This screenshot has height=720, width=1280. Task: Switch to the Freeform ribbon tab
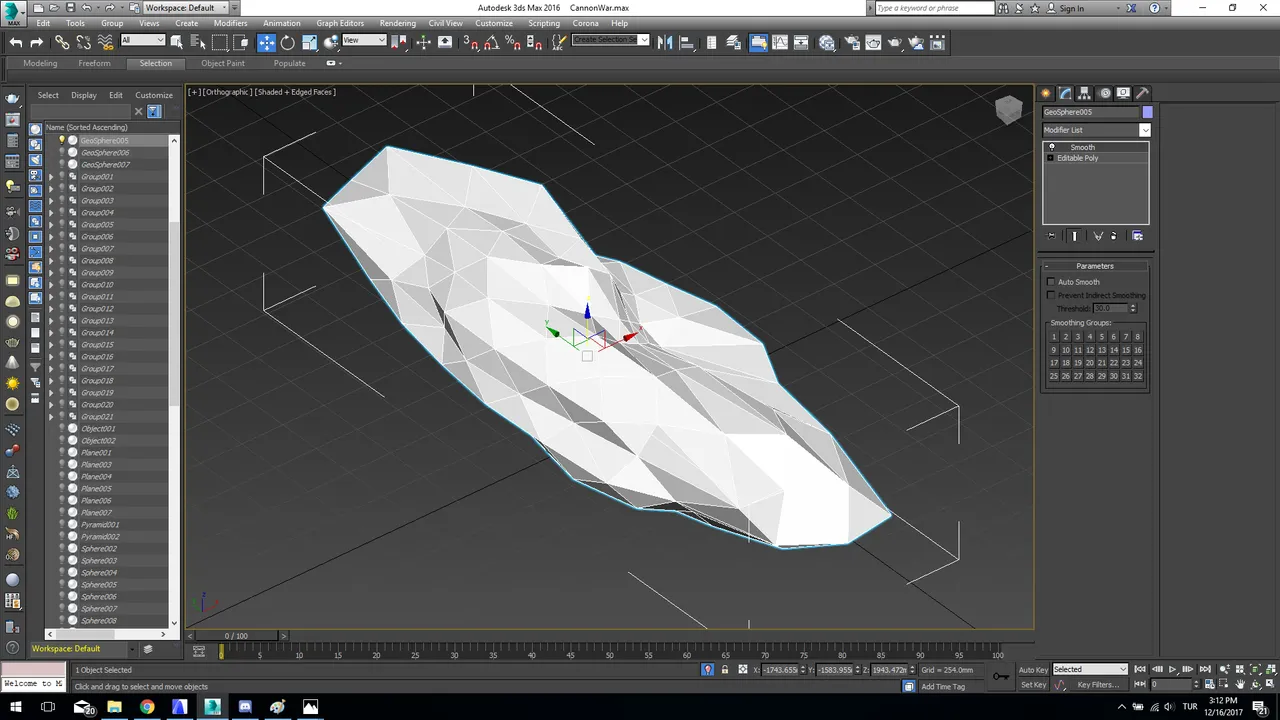tap(94, 63)
